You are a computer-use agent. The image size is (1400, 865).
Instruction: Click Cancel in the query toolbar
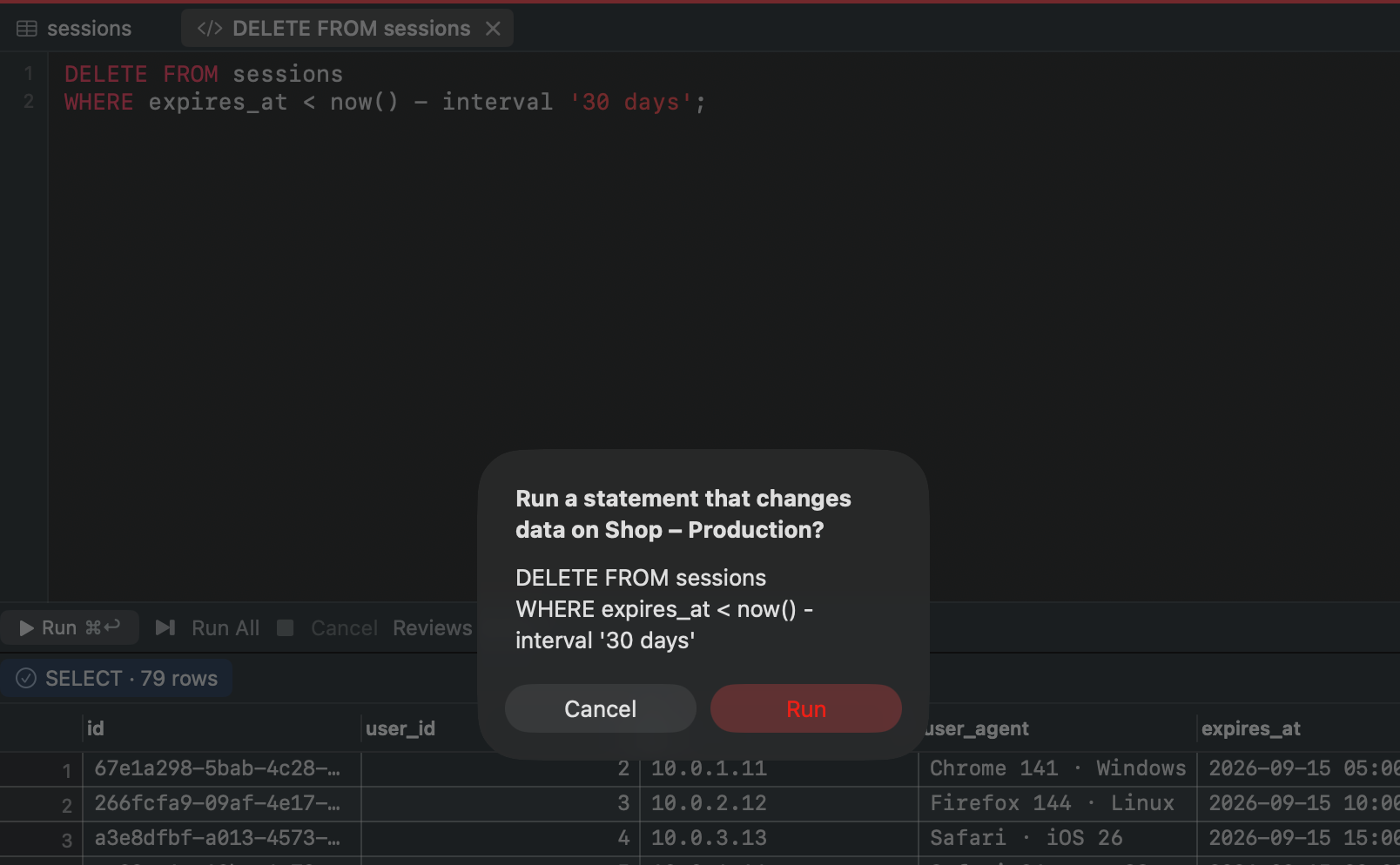345,627
